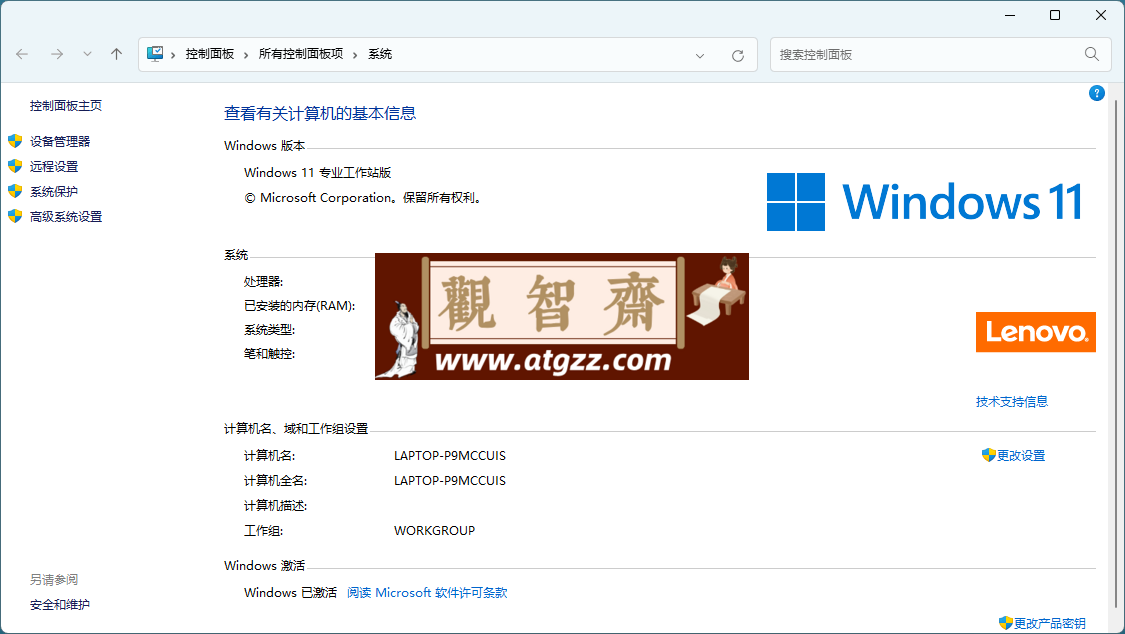This screenshot has width=1125, height=634.
Task: Open 技术支持信息 link
Action: pos(1012,402)
